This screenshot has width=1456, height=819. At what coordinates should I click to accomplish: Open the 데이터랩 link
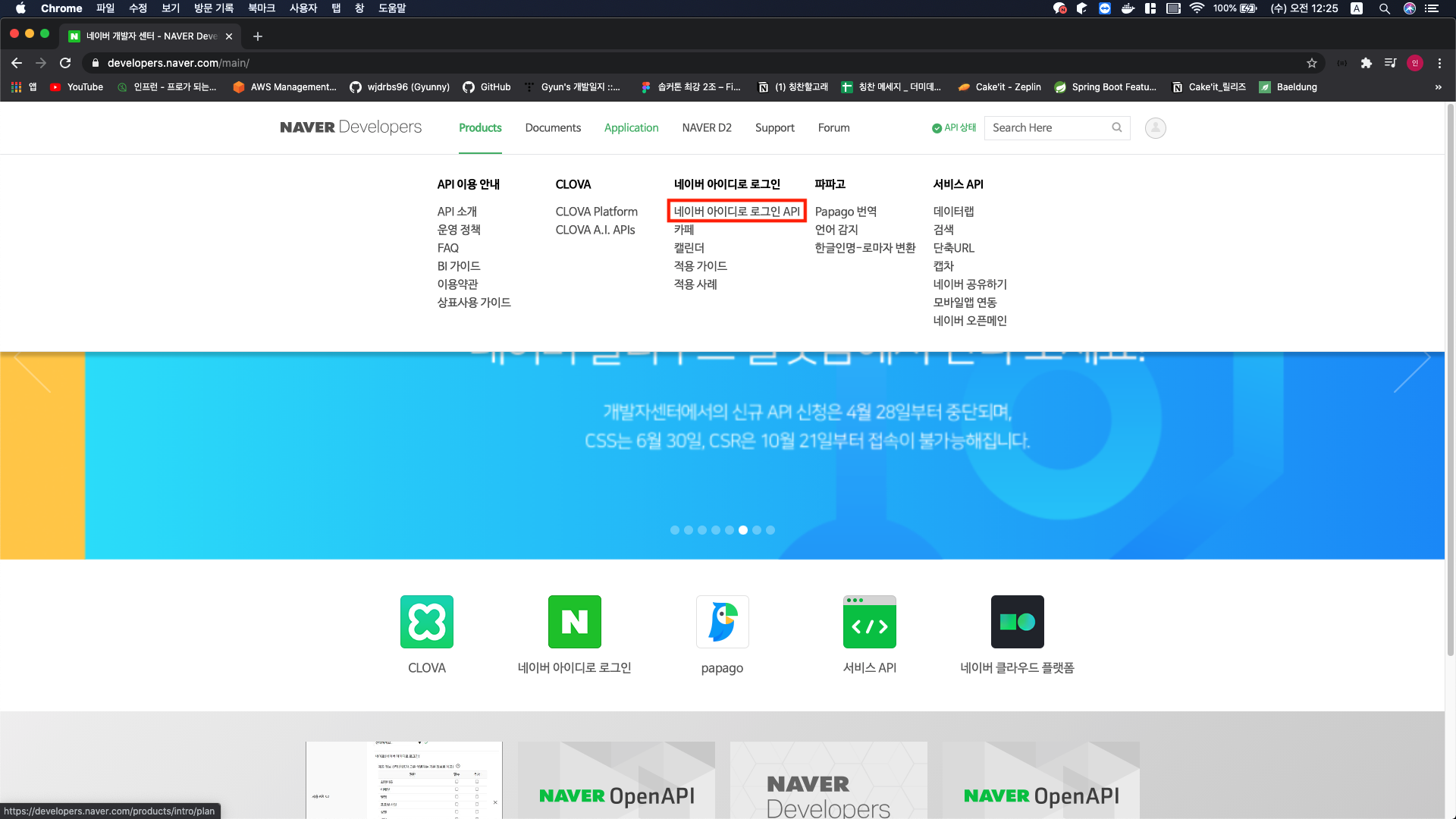click(x=953, y=212)
